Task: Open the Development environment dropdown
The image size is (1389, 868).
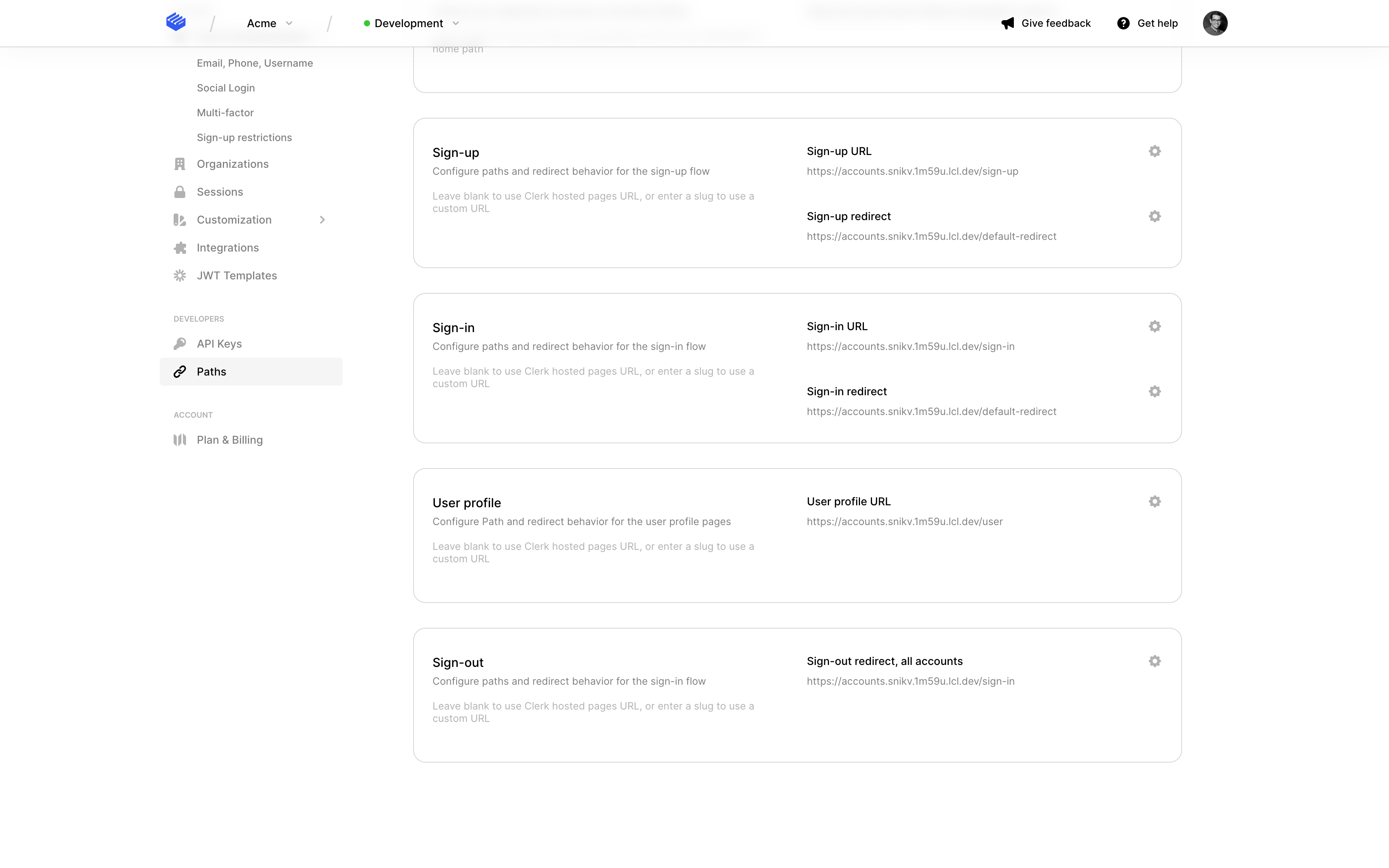Action: pyautogui.click(x=412, y=23)
